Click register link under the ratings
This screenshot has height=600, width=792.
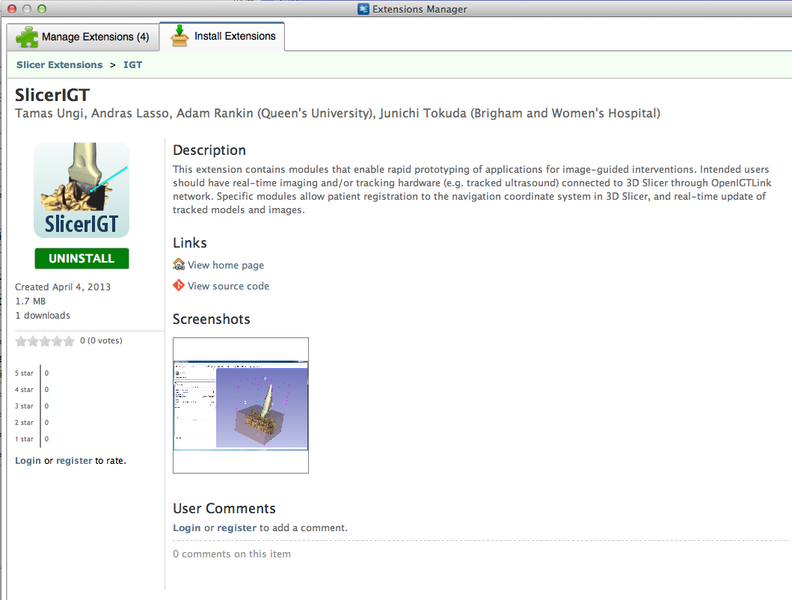coord(74,461)
